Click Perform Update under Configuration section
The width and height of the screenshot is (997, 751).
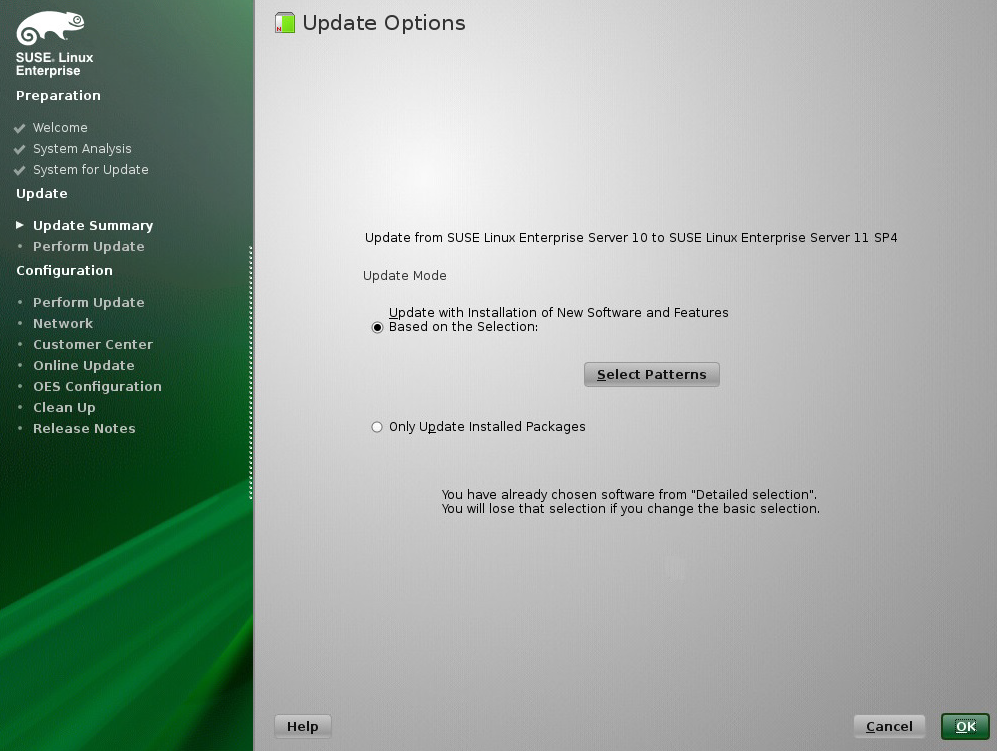click(x=88, y=303)
